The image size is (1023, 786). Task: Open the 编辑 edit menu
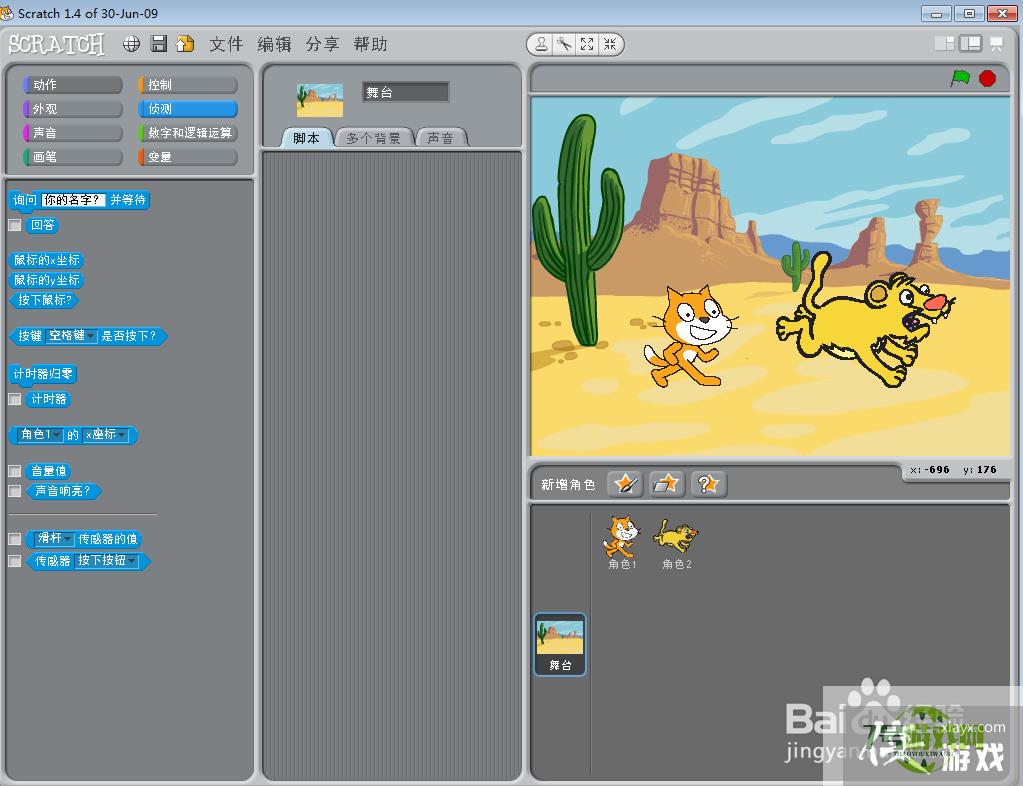pos(275,44)
